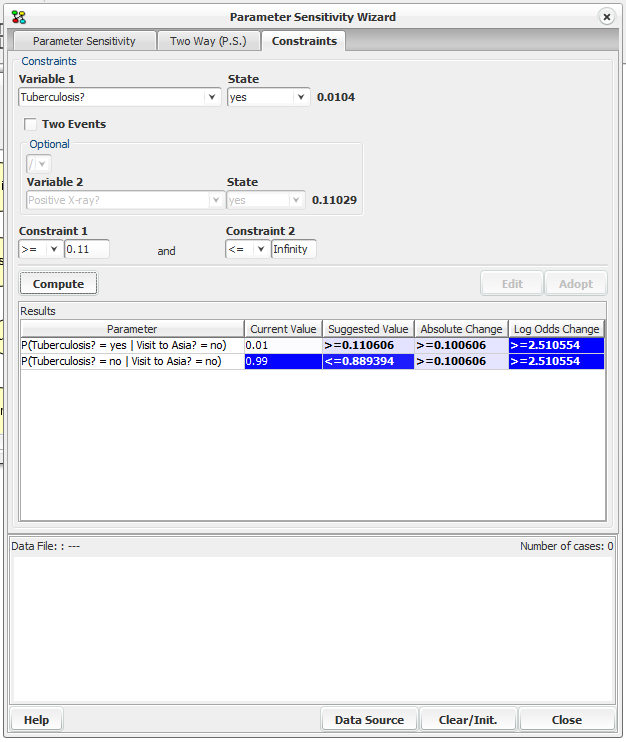
Task: Open the Variable 1 State yes dropdown
Action: pos(268,97)
